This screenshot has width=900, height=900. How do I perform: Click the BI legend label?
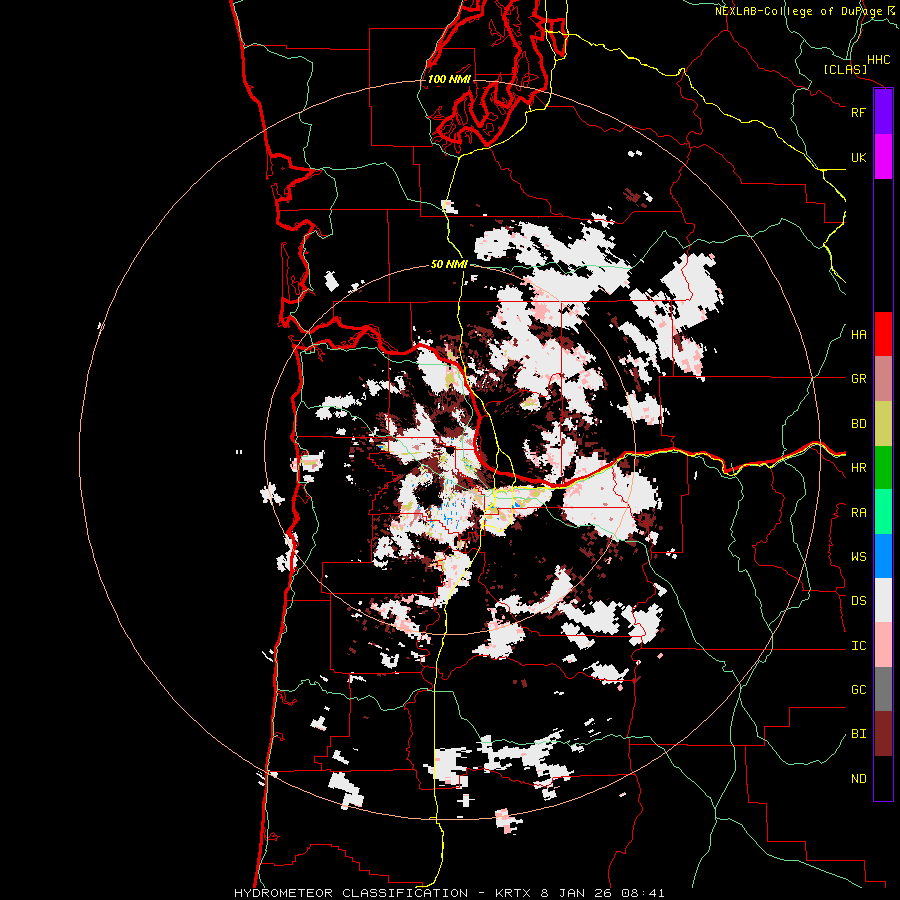click(x=858, y=734)
